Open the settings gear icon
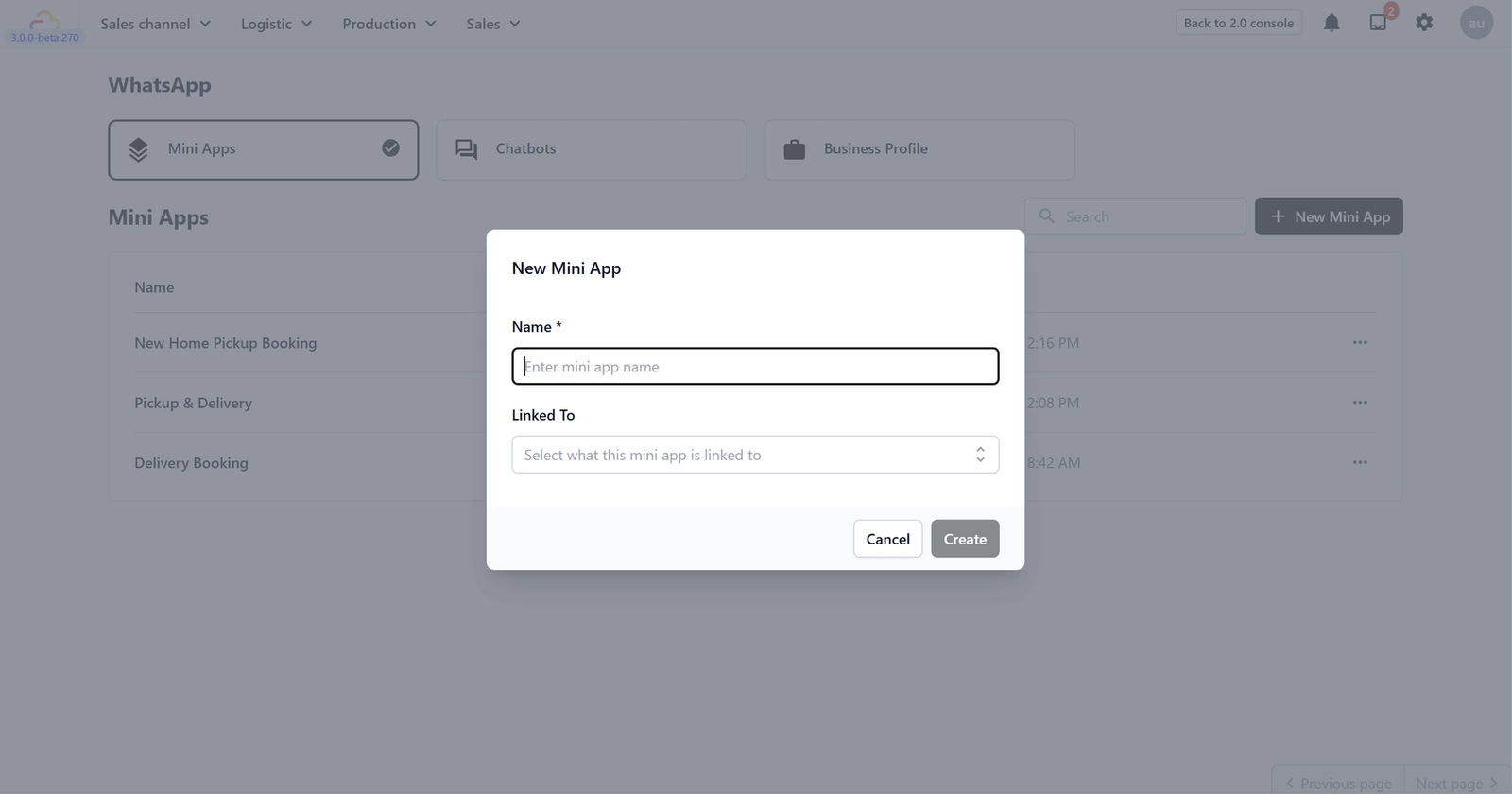Viewport: 1512px width, 794px height. (1424, 23)
